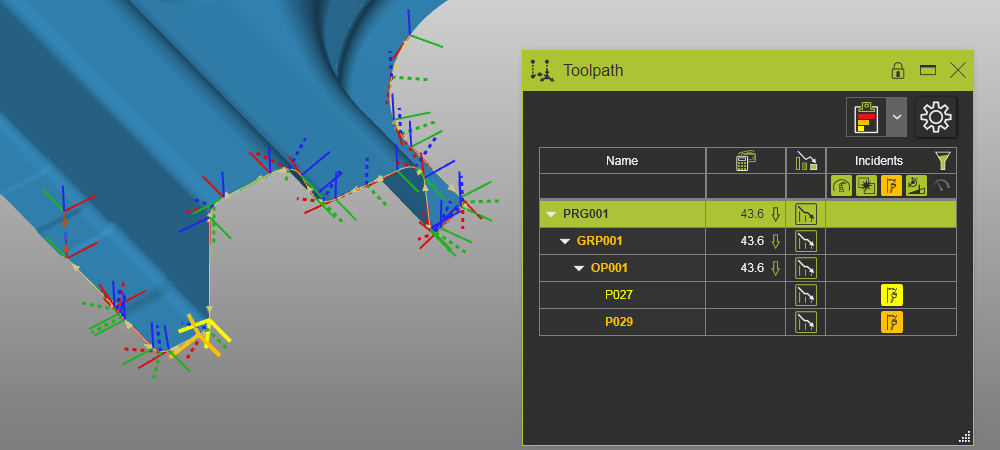Click the incidents report clipboard button

click(x=865, y=117)
